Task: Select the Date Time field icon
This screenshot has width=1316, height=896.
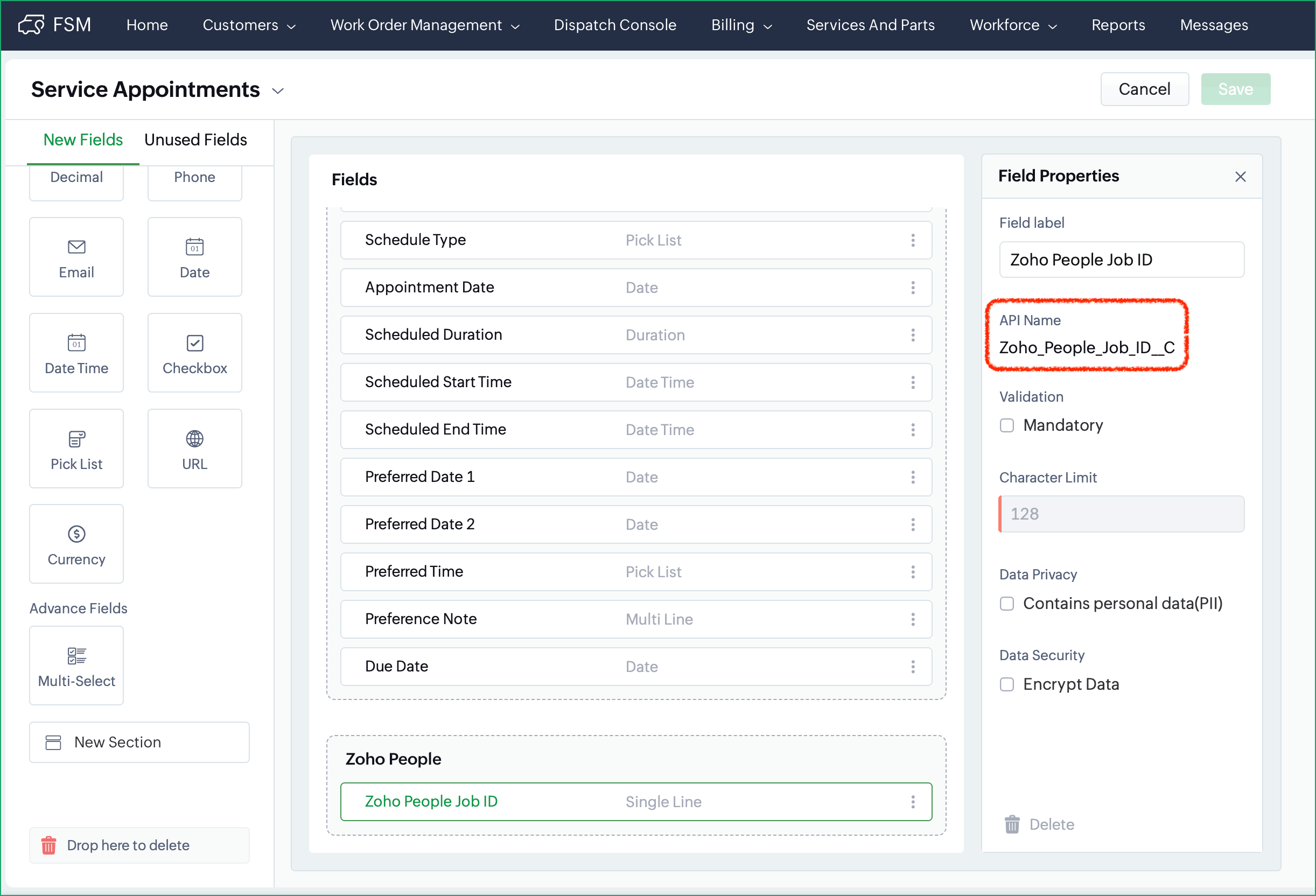Action: (x=76, y=342)
